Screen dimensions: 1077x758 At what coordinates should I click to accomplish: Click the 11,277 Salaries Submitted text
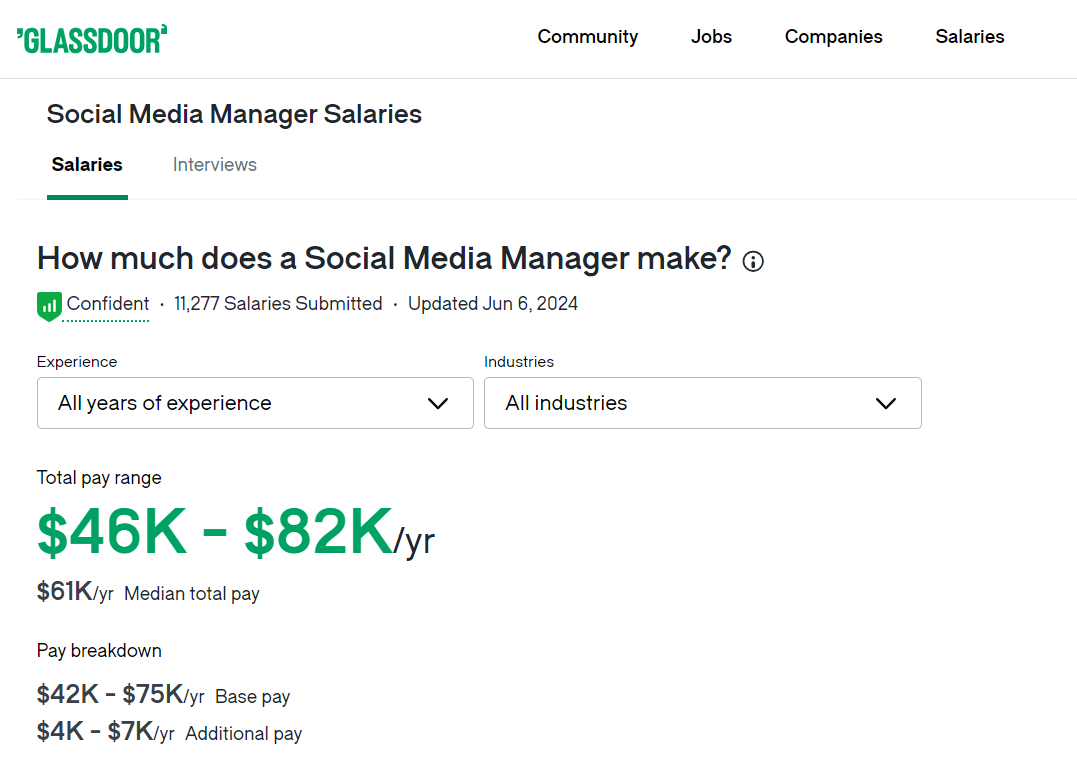[277, 304]
